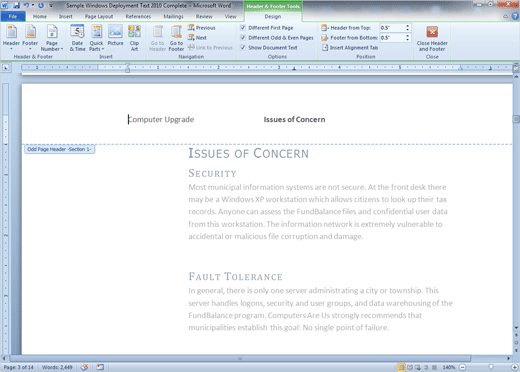Go to Previous header section
520x372 pixels.
(x=202, y=28)
